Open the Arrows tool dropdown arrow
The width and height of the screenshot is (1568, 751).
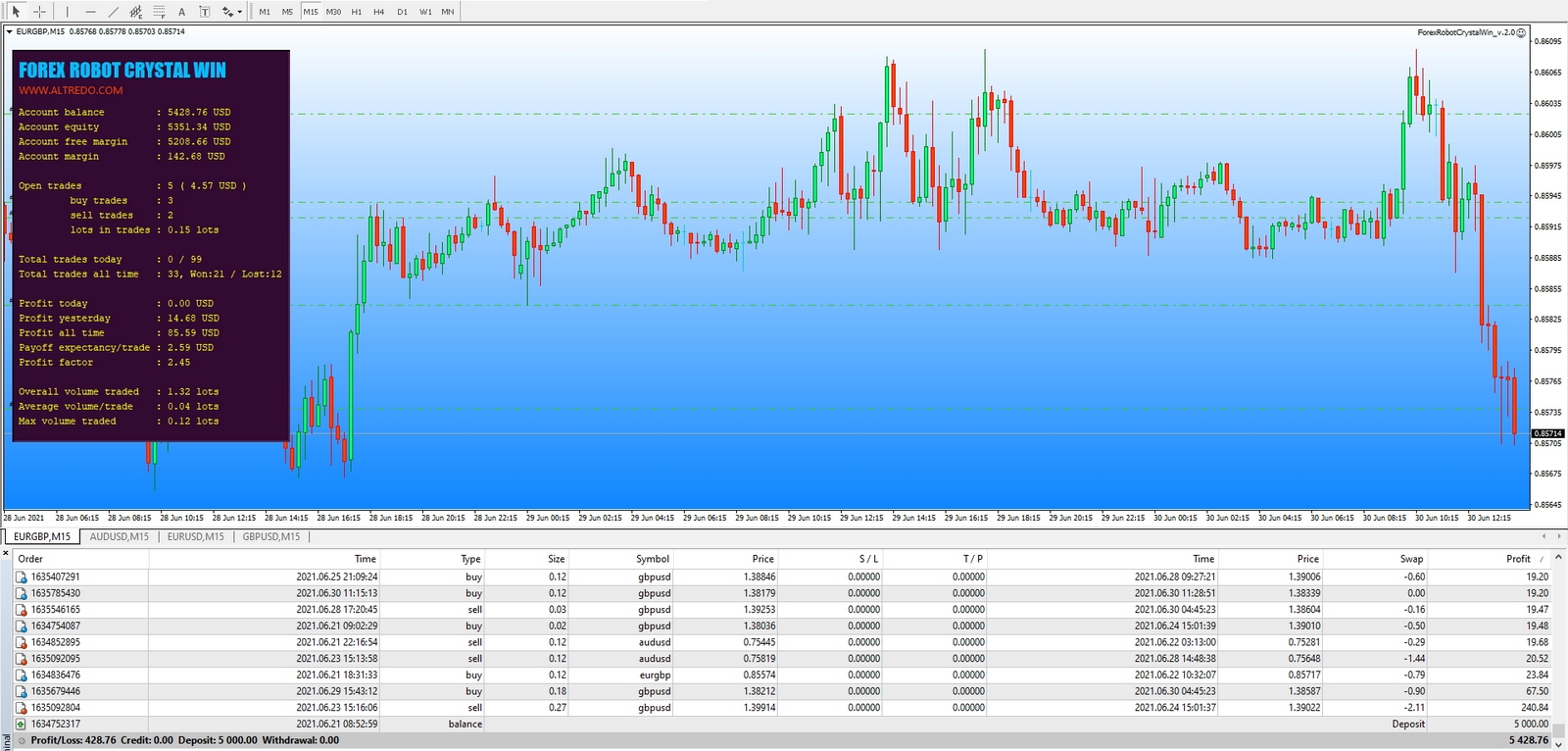click(240, 13)
